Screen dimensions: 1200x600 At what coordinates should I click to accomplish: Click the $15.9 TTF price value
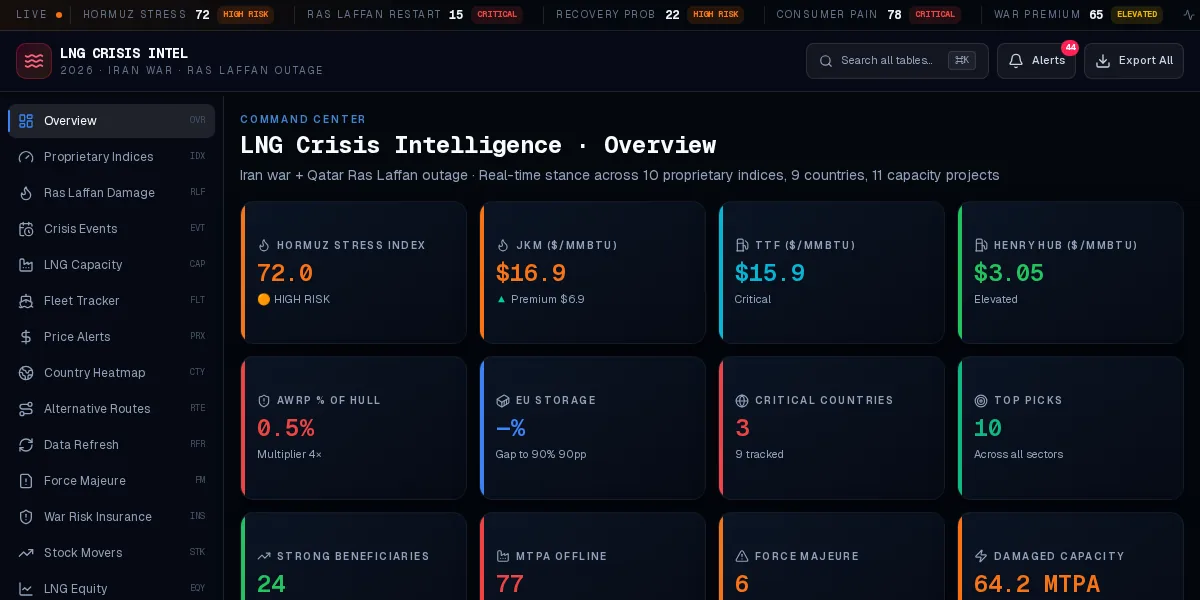(x=770, y=273)
